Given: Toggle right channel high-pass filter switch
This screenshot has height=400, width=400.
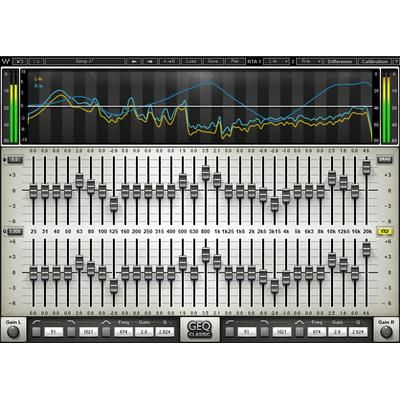Looking at the screenshot, I should click(x=229, y=332).
